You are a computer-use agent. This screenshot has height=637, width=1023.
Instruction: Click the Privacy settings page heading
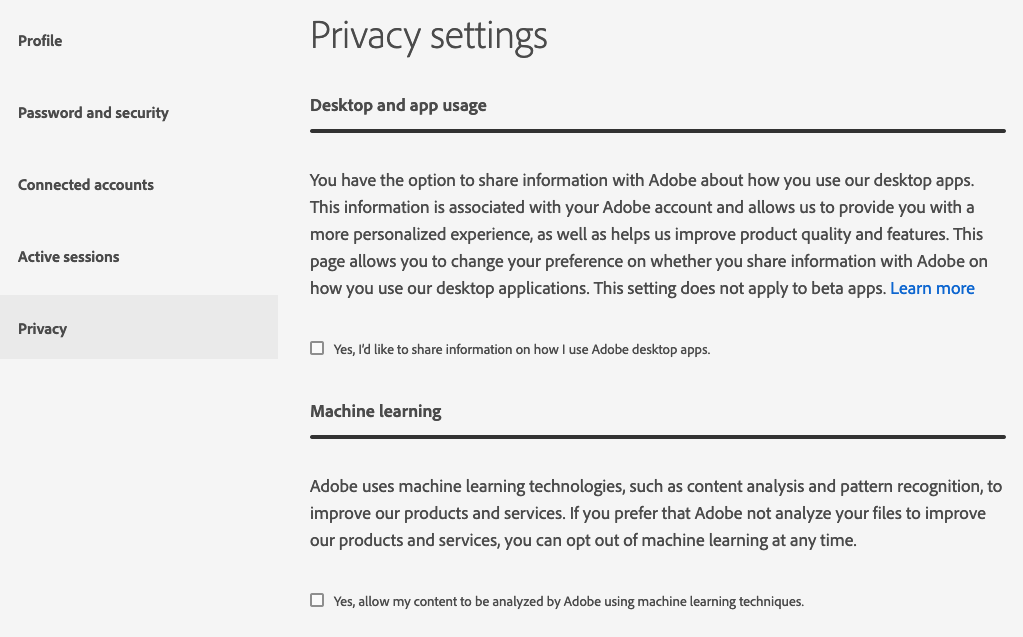pos(428,36)
